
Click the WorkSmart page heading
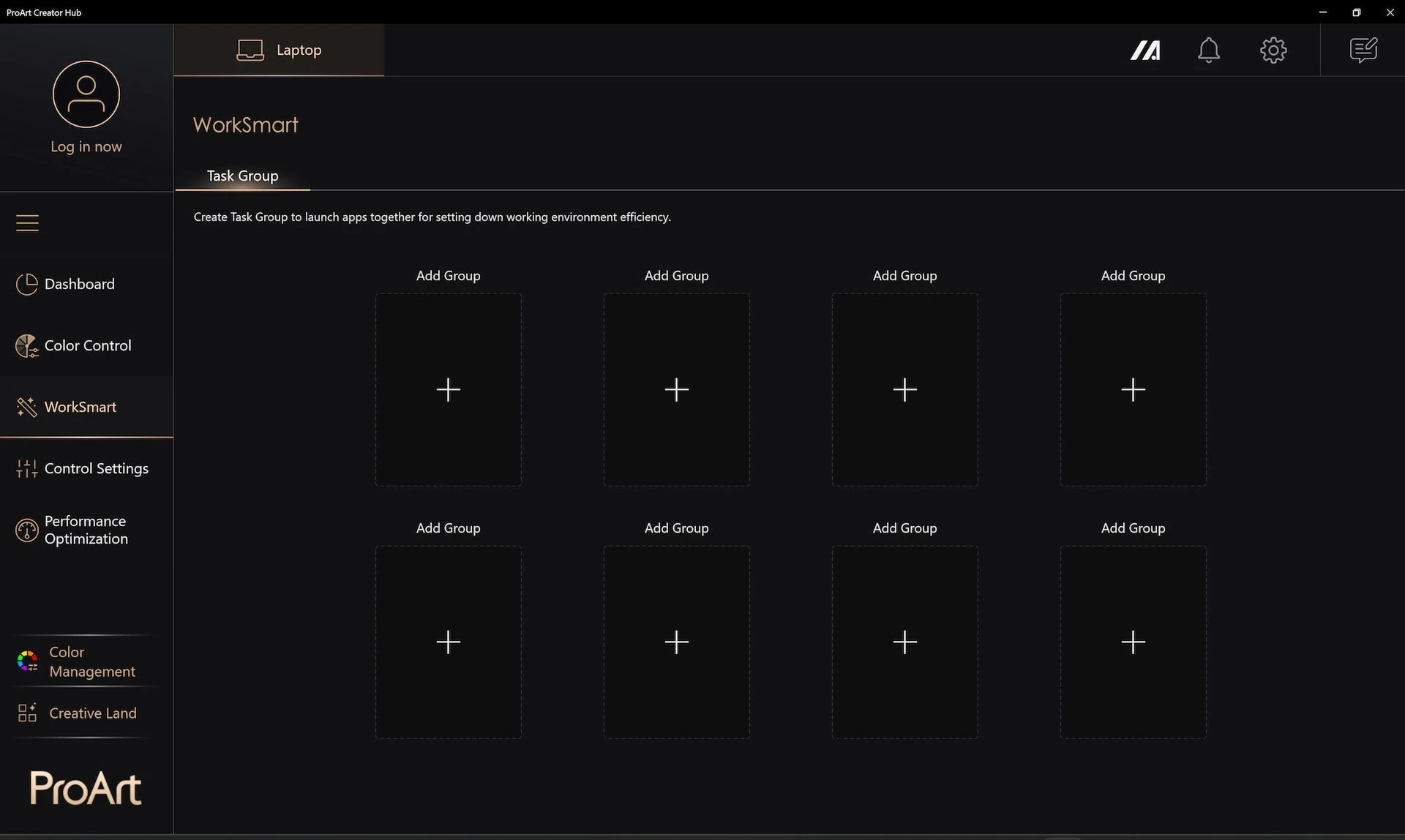pyautogui.click(x=246, y=124)
